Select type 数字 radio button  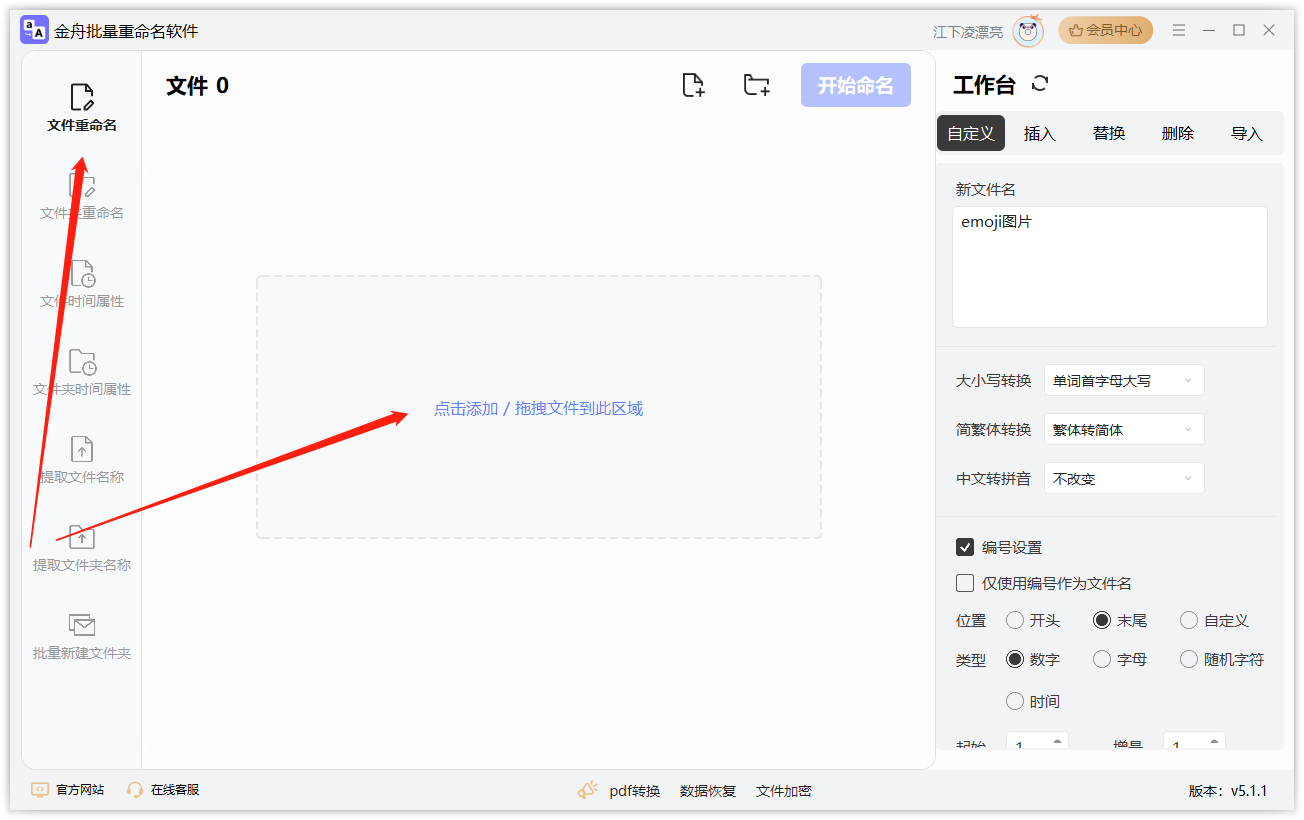[x=1015, y=659]
